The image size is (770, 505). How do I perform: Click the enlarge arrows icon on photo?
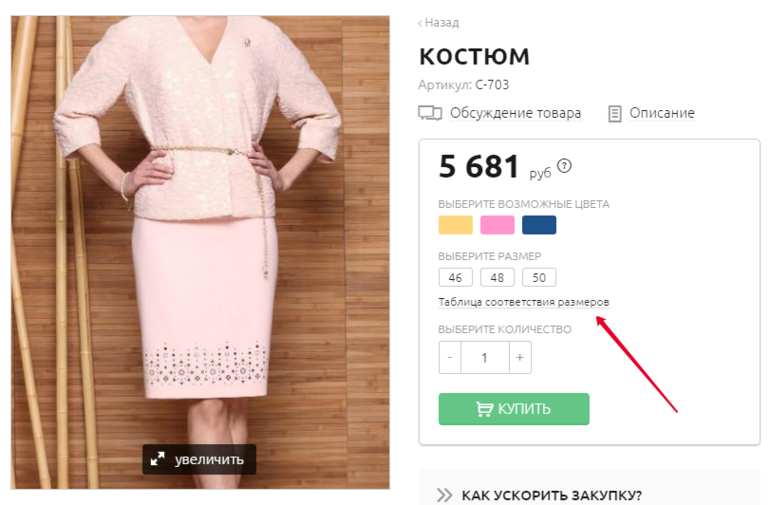click(157, 460)
